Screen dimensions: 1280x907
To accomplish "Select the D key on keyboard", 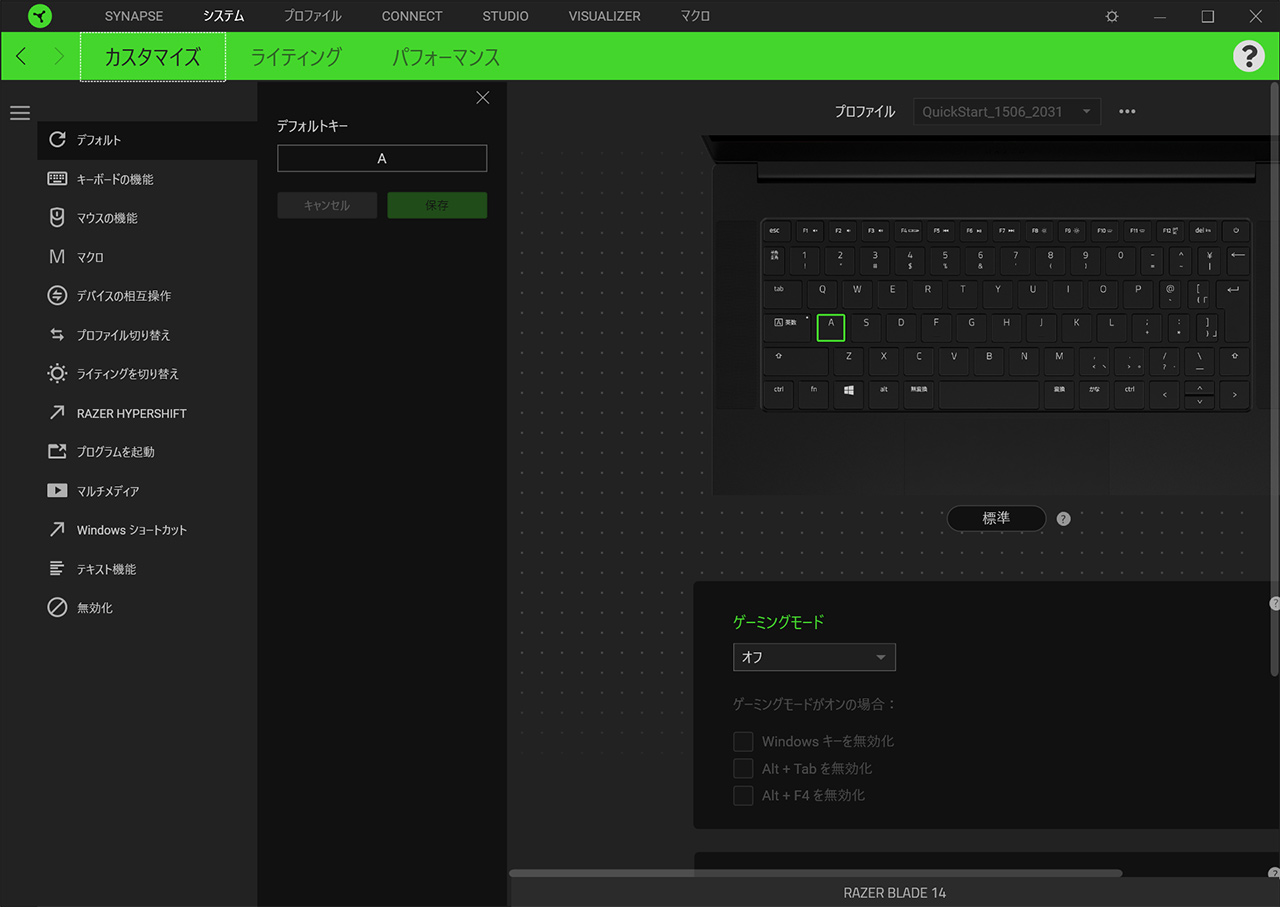I will point(901,327).
